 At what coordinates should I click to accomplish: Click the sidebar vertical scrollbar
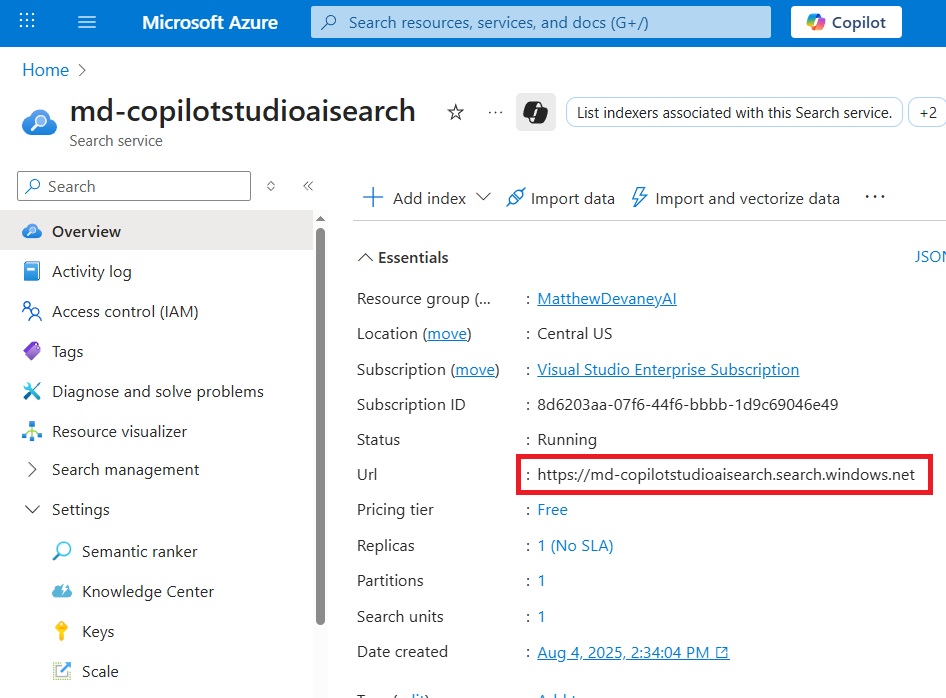point(320,426)
